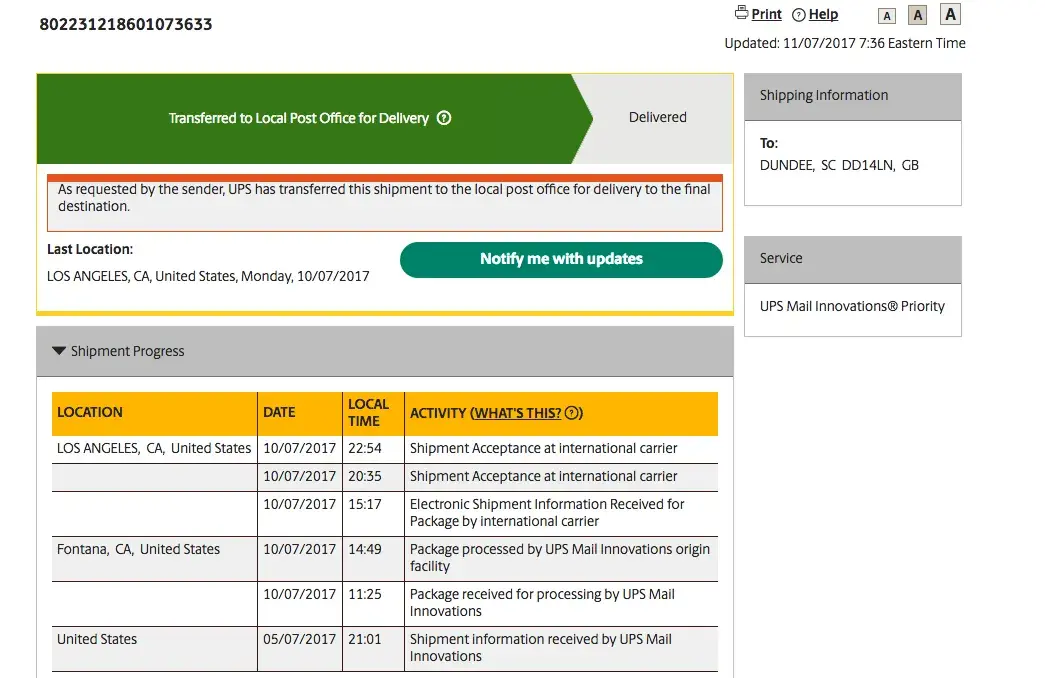Select the smallest font size A
The width and height of the screenshot is (1045, 678).
(886, 16)
